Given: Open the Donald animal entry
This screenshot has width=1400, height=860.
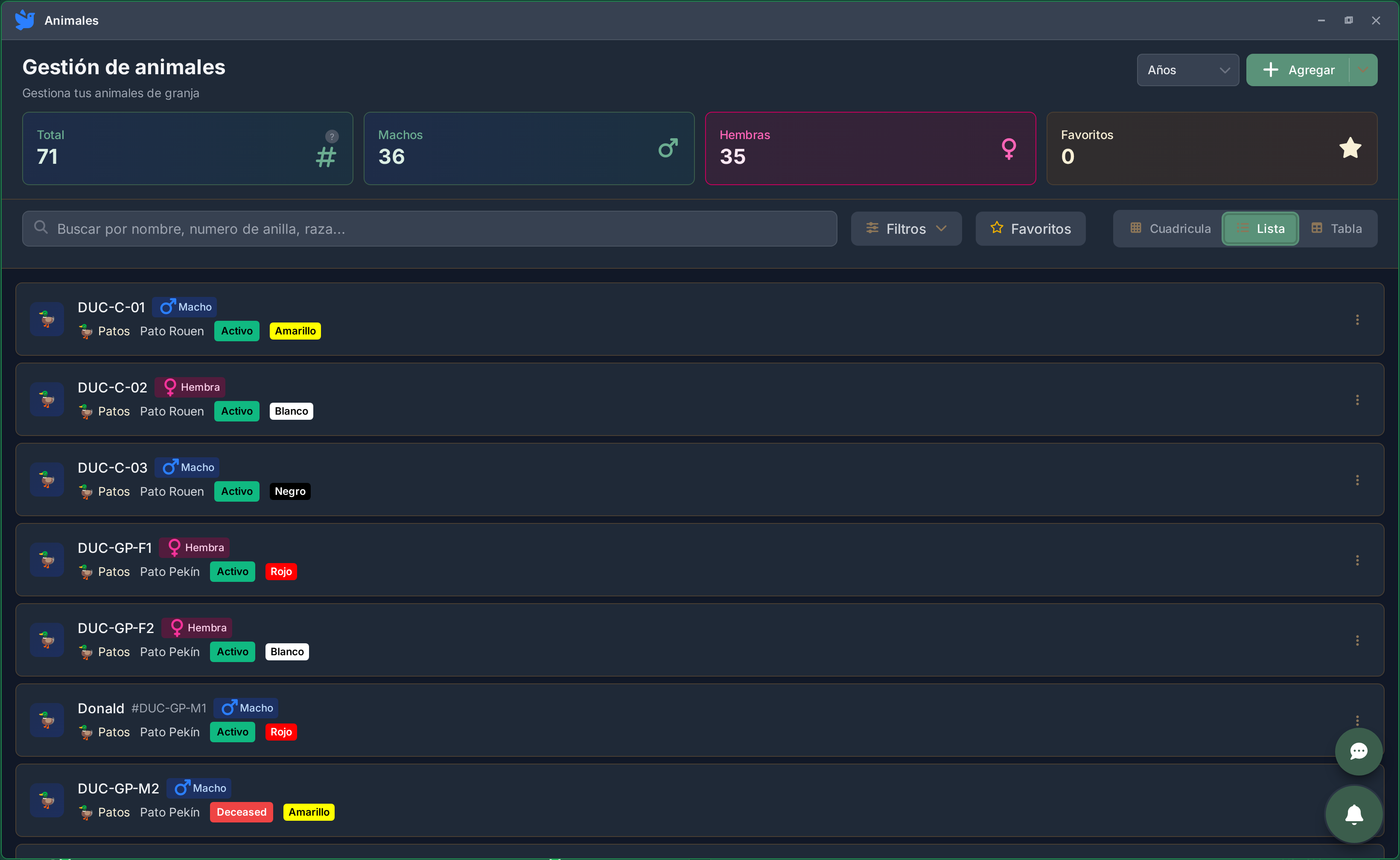Looking at the screenshot, I should (101, 708).
